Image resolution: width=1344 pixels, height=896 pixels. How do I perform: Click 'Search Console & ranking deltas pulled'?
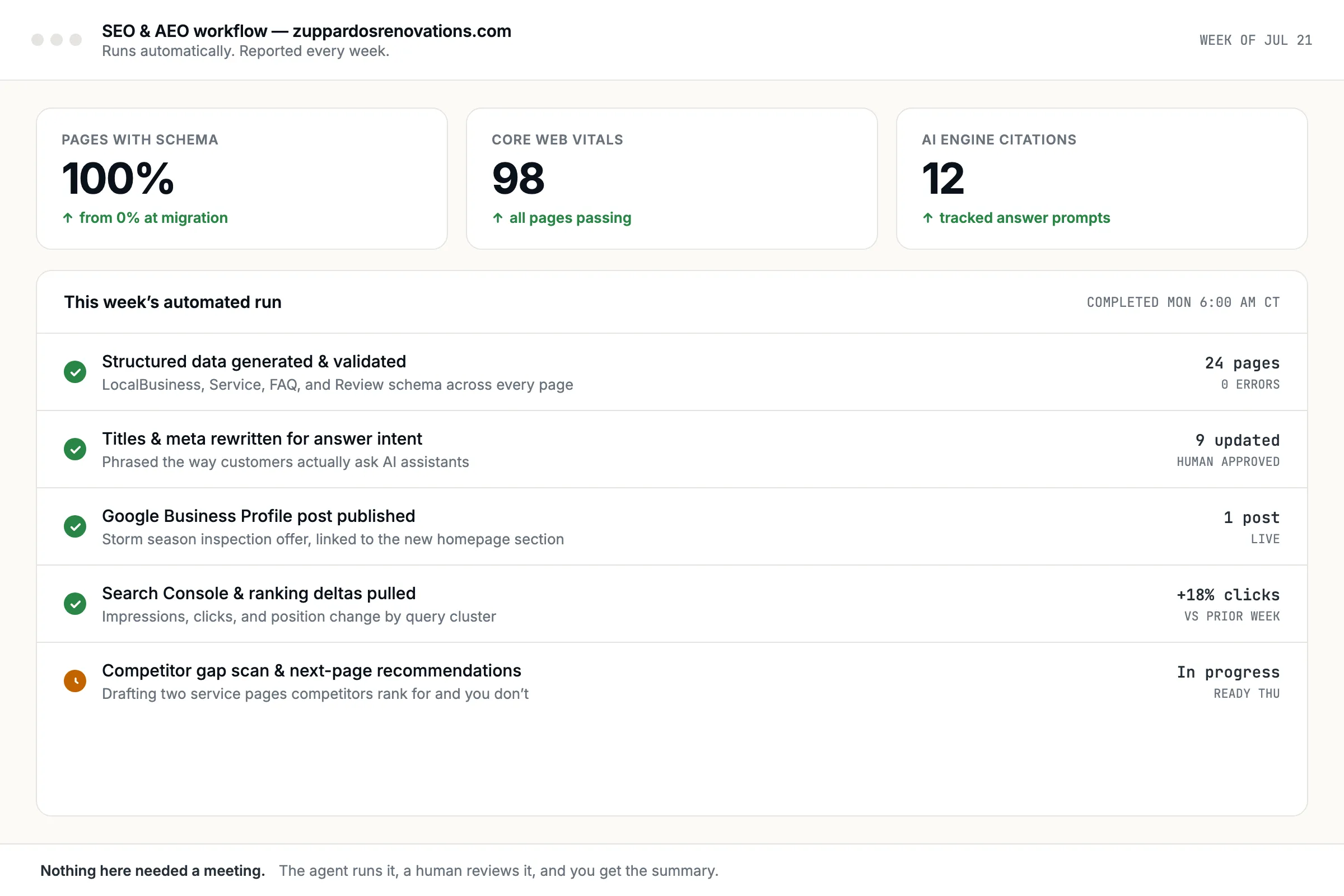point(258,593)
